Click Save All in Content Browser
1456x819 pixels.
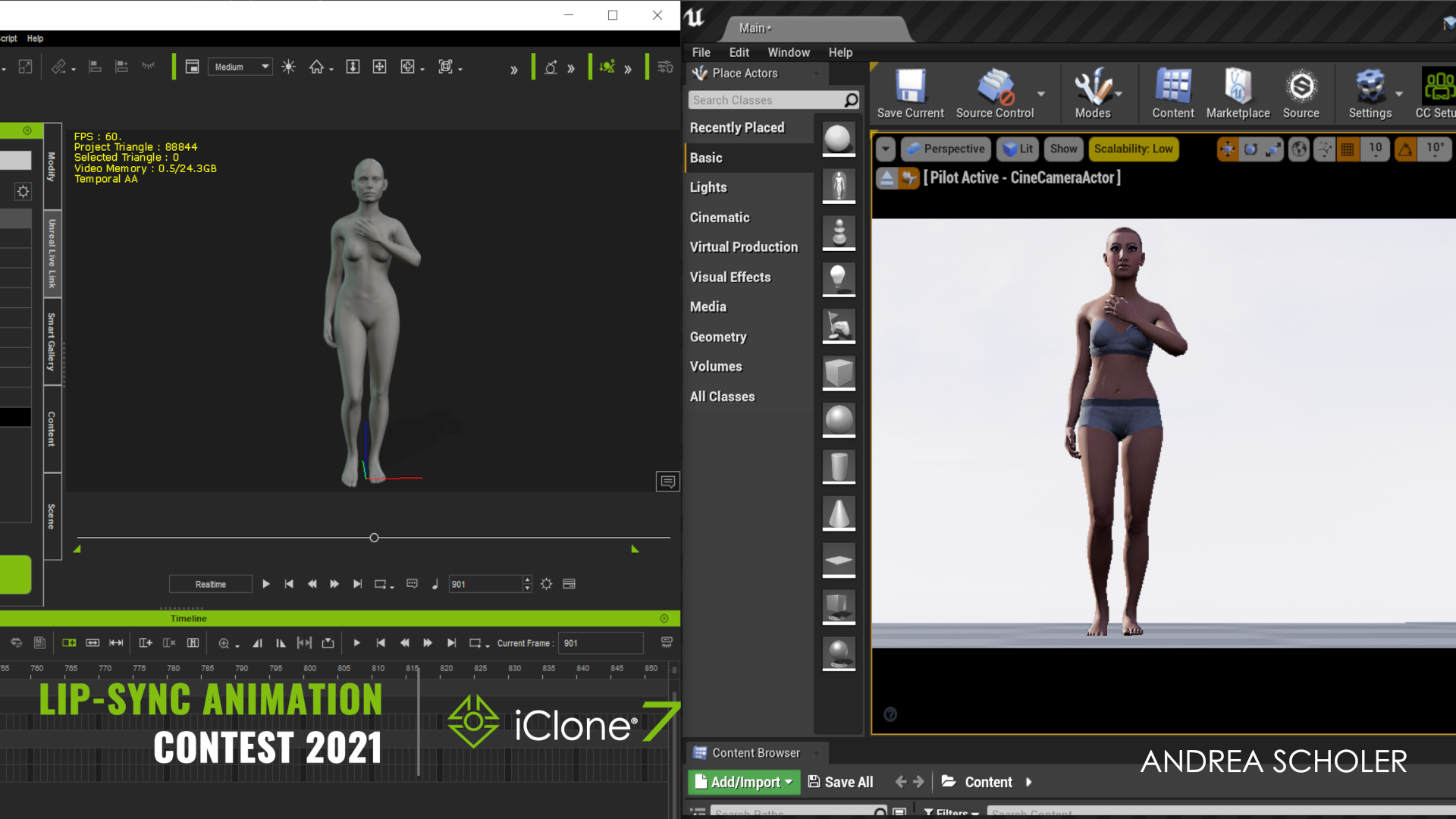pos(840,782)
